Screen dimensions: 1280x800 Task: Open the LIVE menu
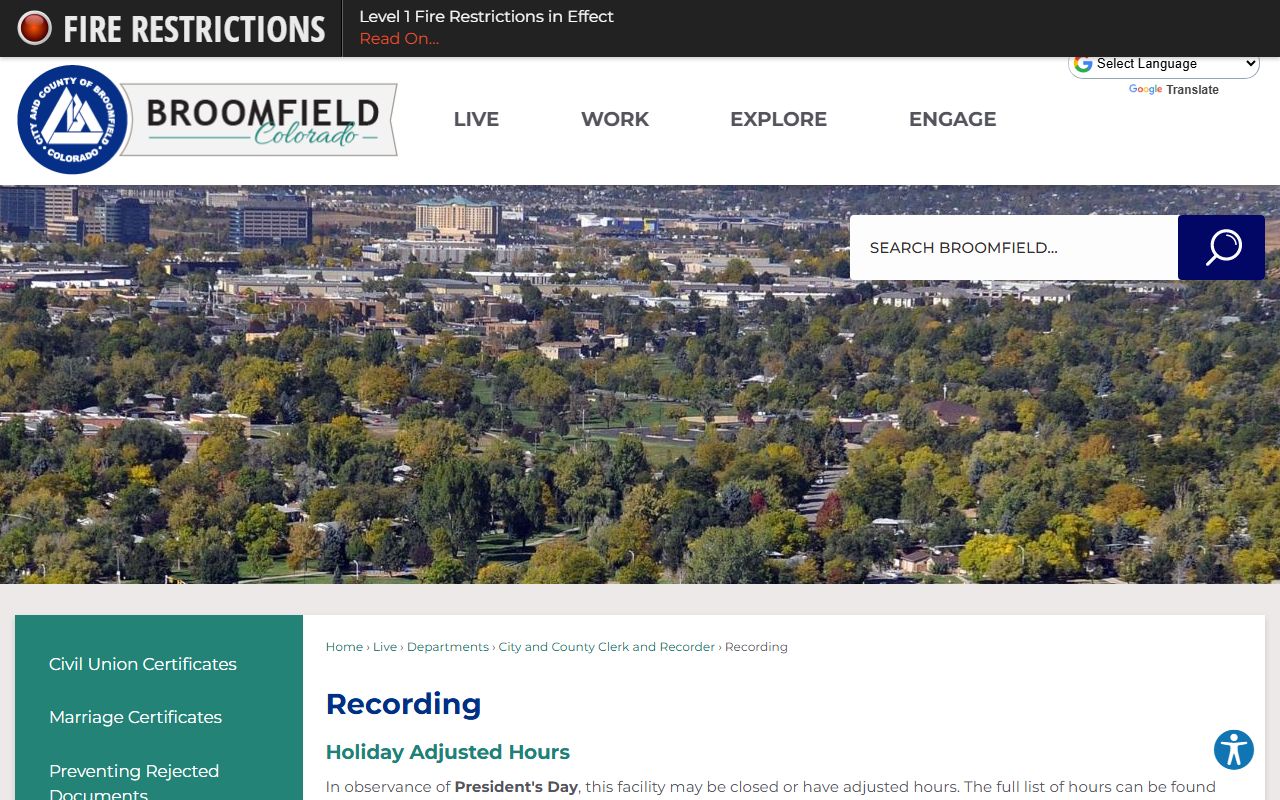click(x=476, y=119)
